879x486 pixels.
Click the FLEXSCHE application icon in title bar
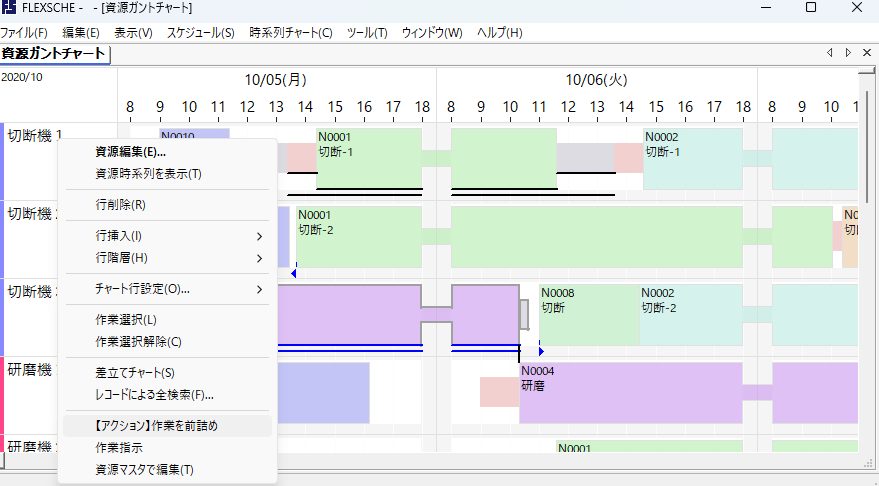[9, 7]
